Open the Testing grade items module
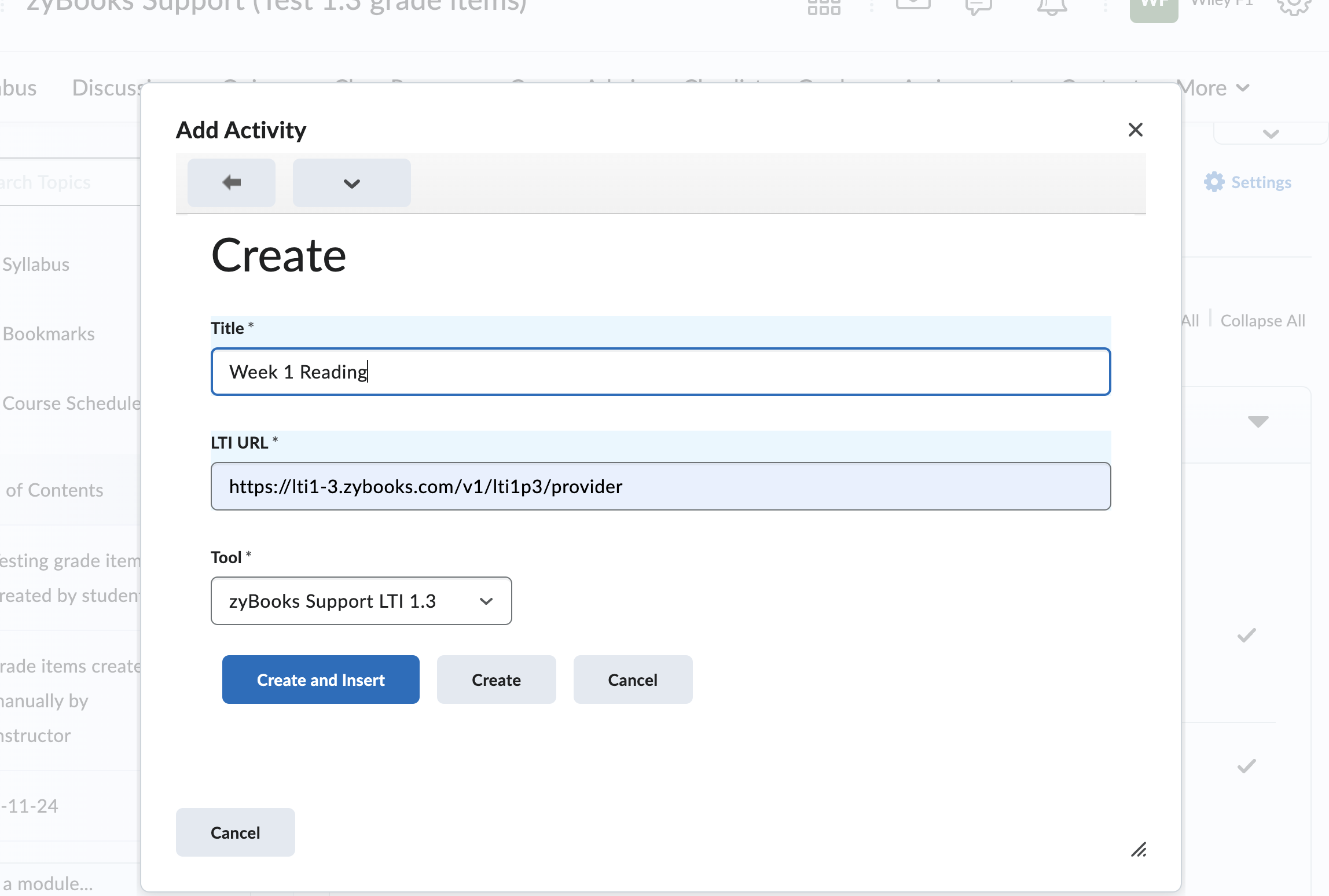1329x896 pixels. [69, 578]
